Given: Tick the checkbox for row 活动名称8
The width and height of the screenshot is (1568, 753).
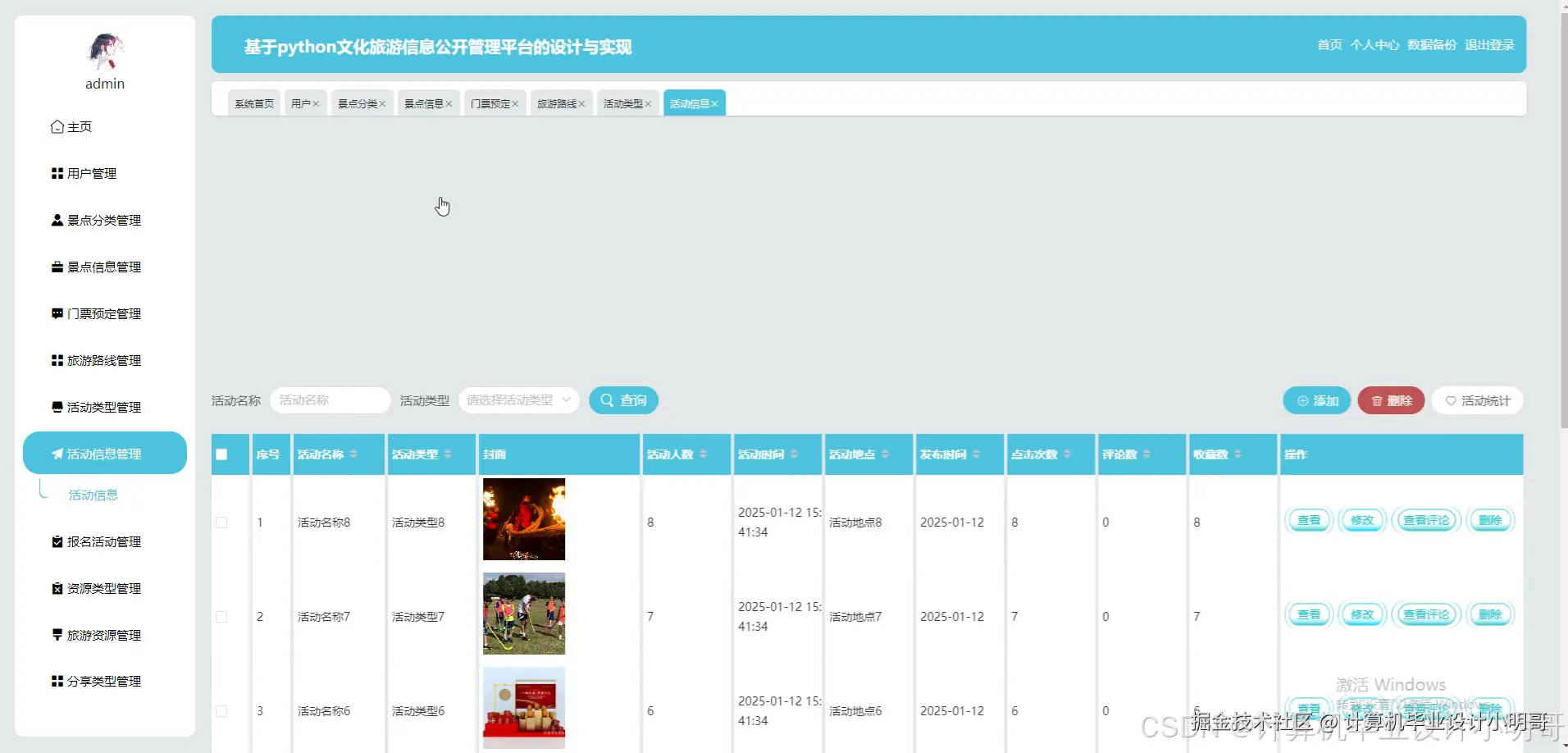Looking at the screenshot, I should [221, 523].
